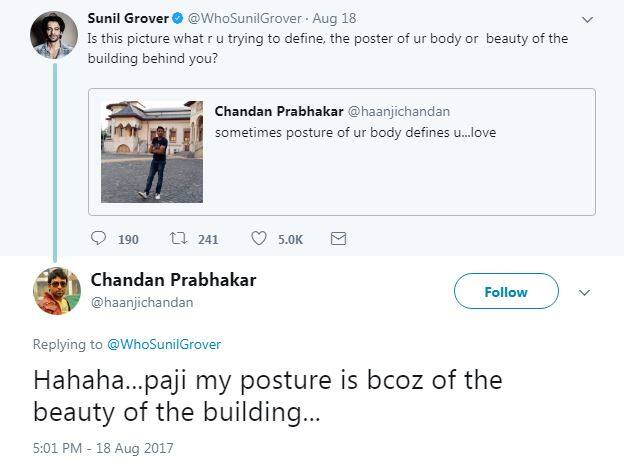Open Sunil Grover's profile avatar
The image size is (624, 468).
[x=54, y=35]
